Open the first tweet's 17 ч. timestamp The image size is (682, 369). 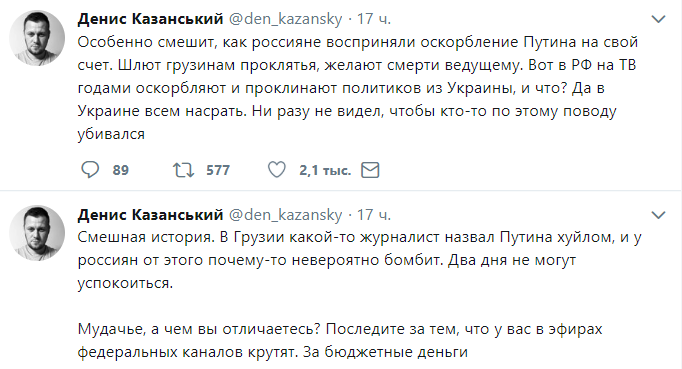374,19
